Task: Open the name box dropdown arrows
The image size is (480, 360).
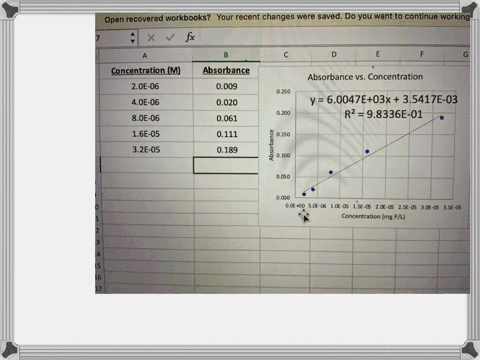Action: pos(133,38)
